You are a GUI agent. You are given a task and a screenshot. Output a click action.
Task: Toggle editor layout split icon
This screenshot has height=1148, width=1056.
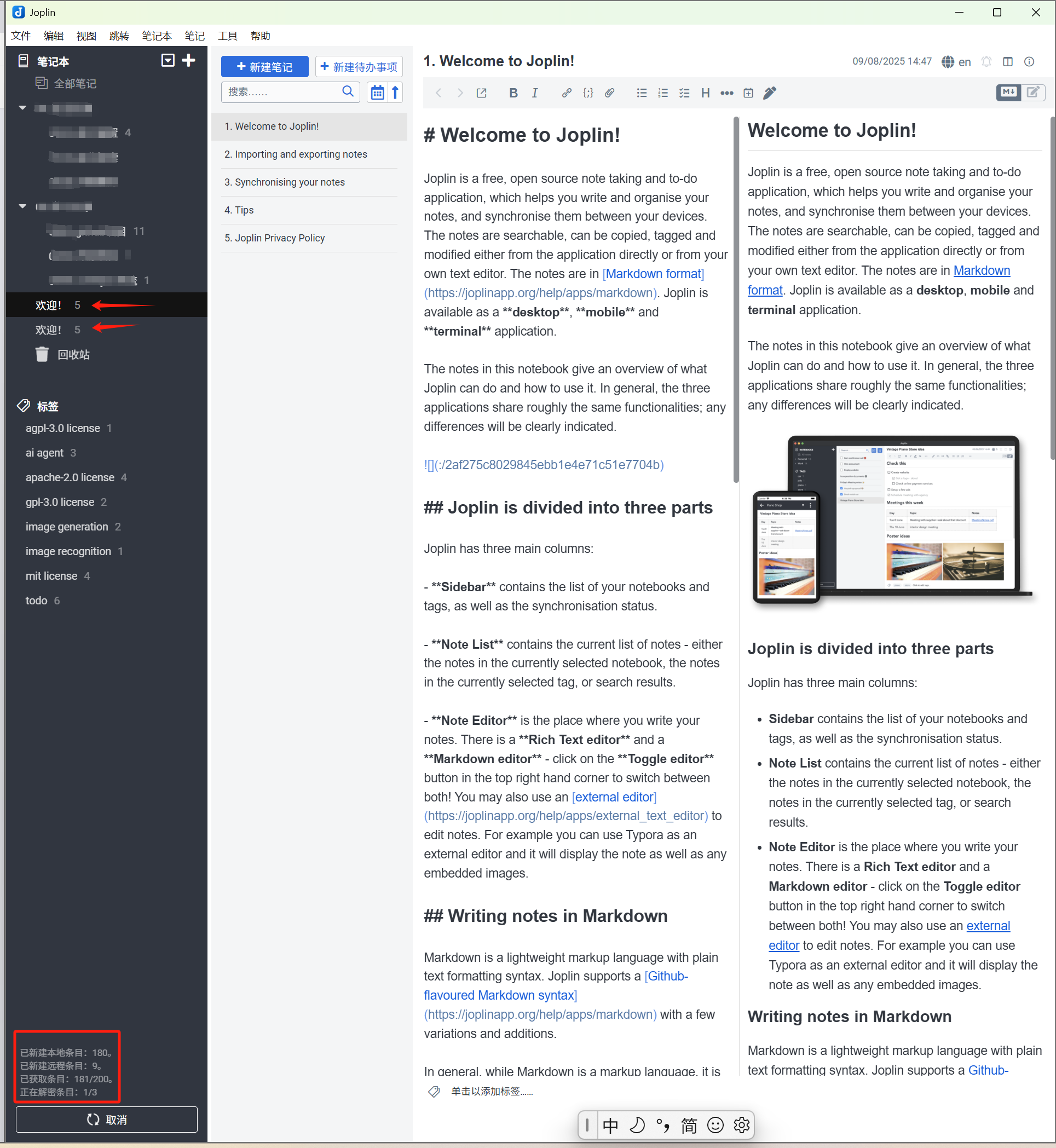point(1008,62)
